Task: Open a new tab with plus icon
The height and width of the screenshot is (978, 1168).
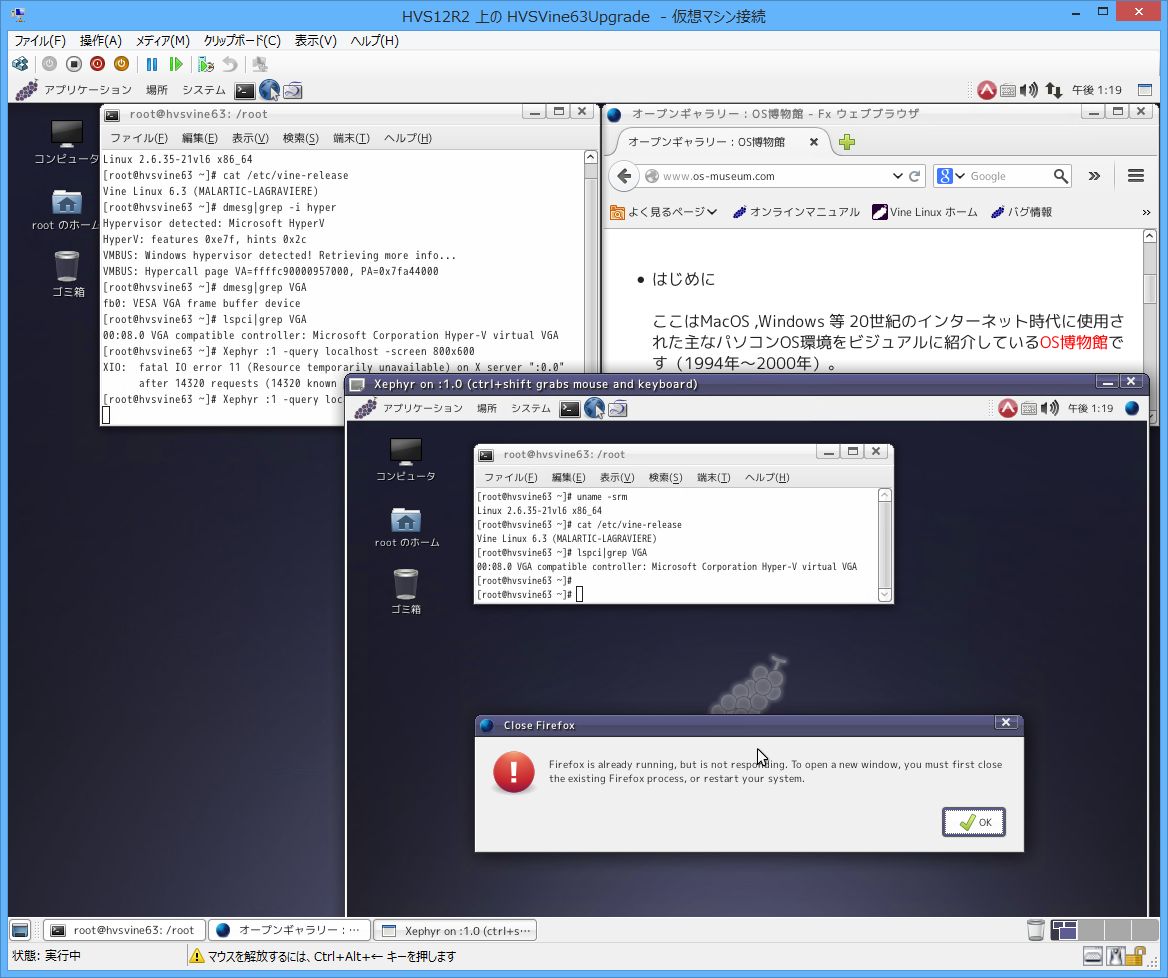Action: (847, 142)
